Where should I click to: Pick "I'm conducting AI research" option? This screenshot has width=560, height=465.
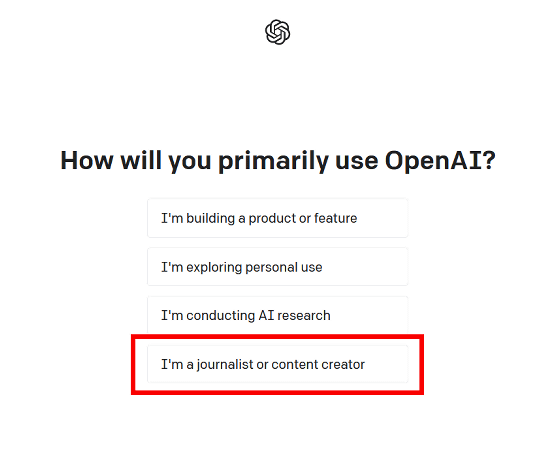tap(278, 315)
